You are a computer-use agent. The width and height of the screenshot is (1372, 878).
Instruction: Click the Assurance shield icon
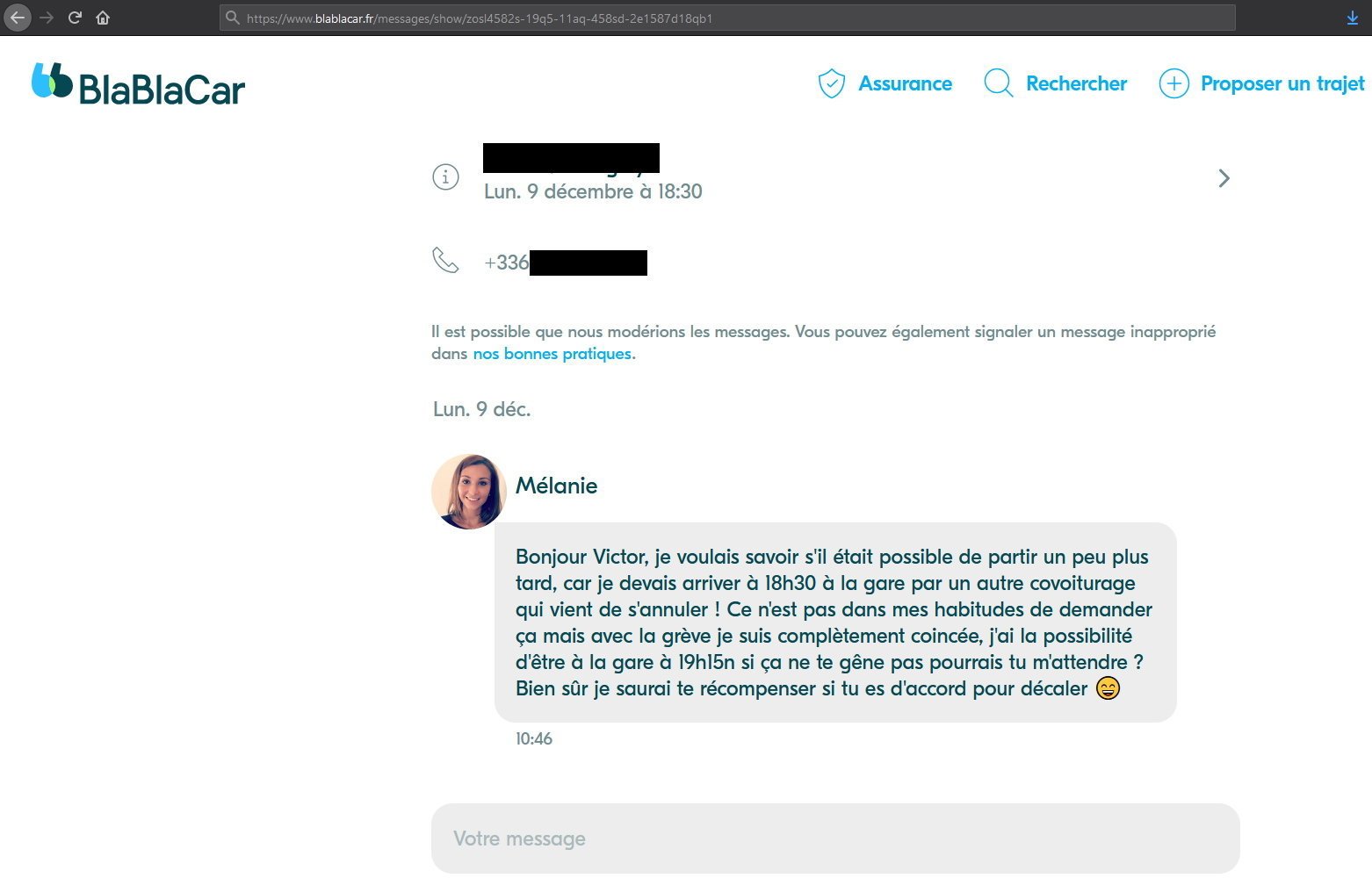pyautogui.click(x=831, y=83)
